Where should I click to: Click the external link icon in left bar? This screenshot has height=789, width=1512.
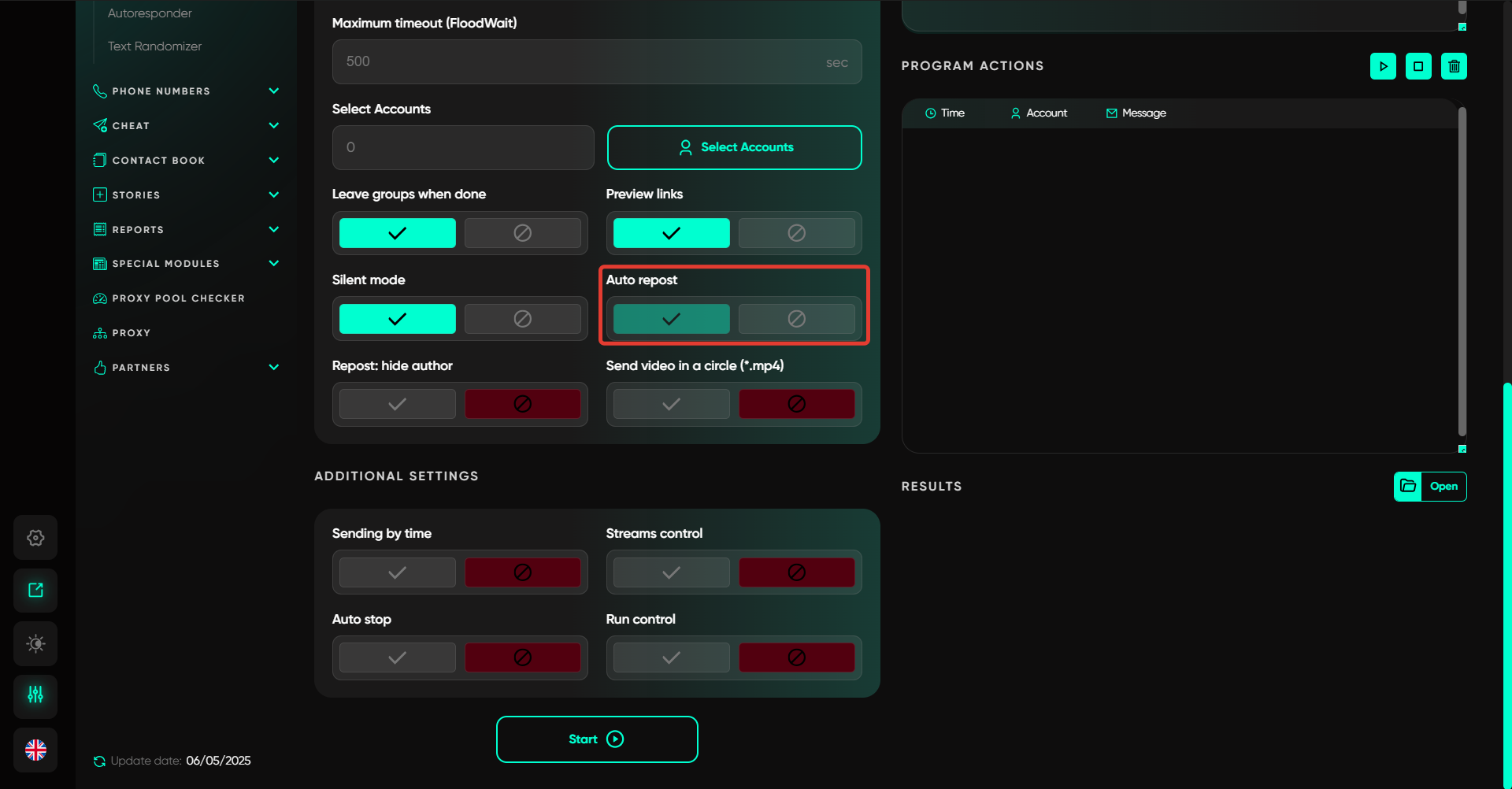tap(35, 591)
